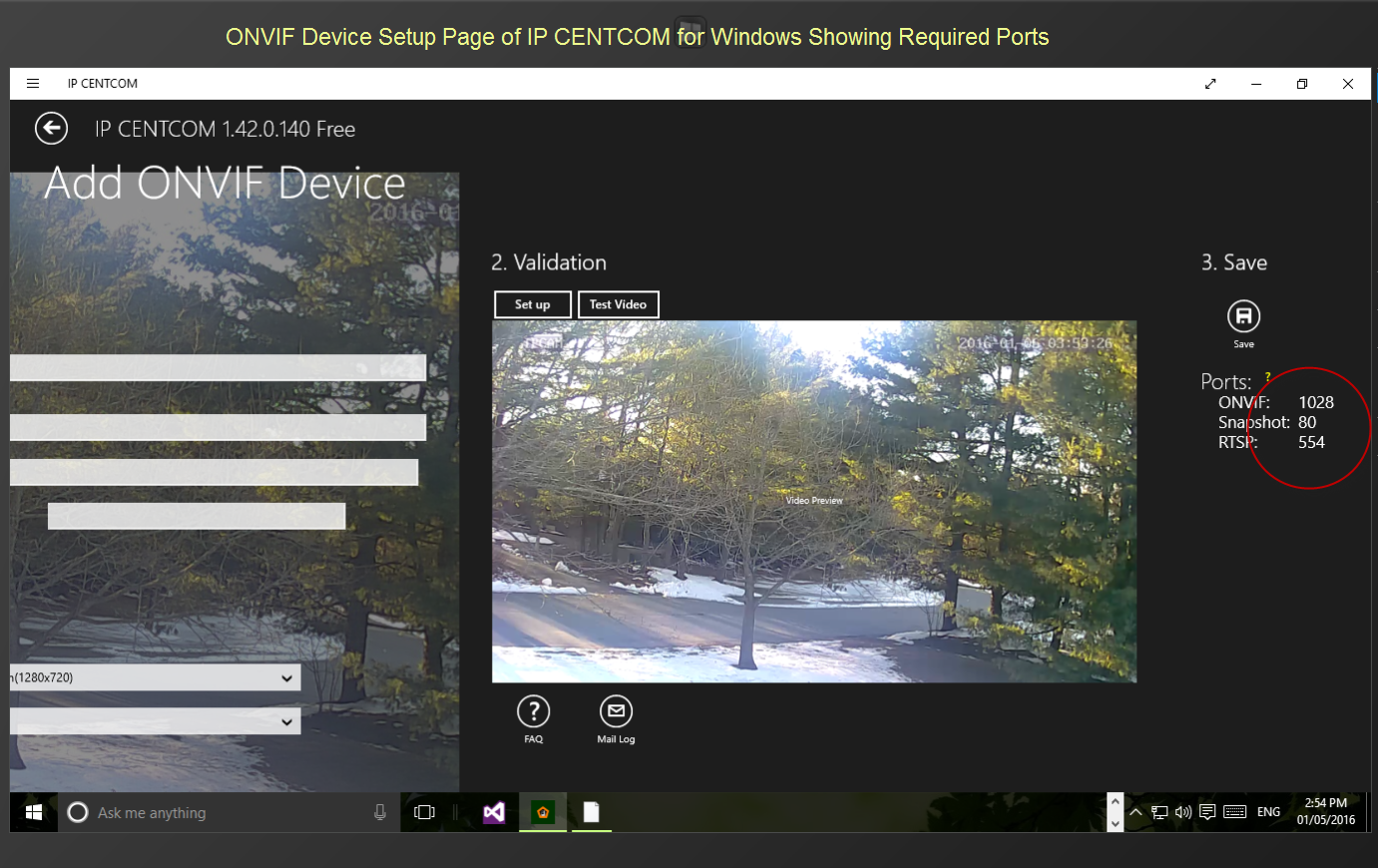Image resolution: width=1378 pixels, height=868 pixels.
Task: Open the Action Center notifications icon
Action: [x=1207, y=812]
